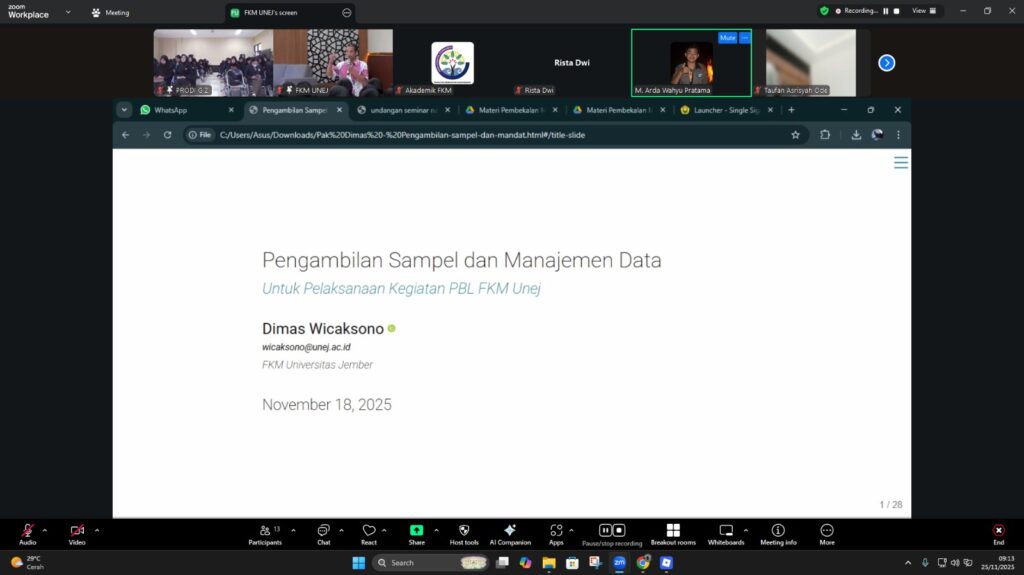Image resolution: width=1024 pixels, height=575 pixels.
Task: Unmute microphone with Audio button
Action: [27, 532]
